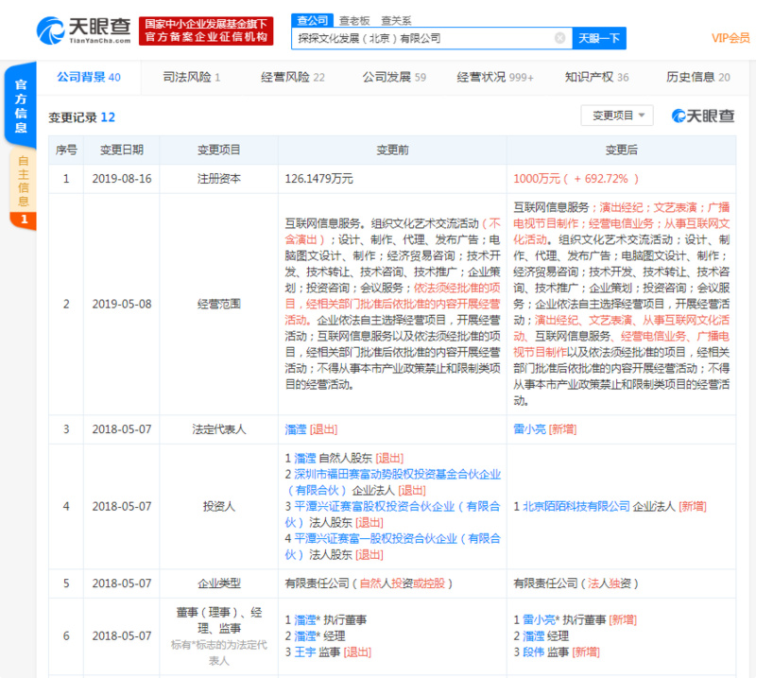Open 雷小亮 legal representative link

pyautogui.click(x=529, y=429)
